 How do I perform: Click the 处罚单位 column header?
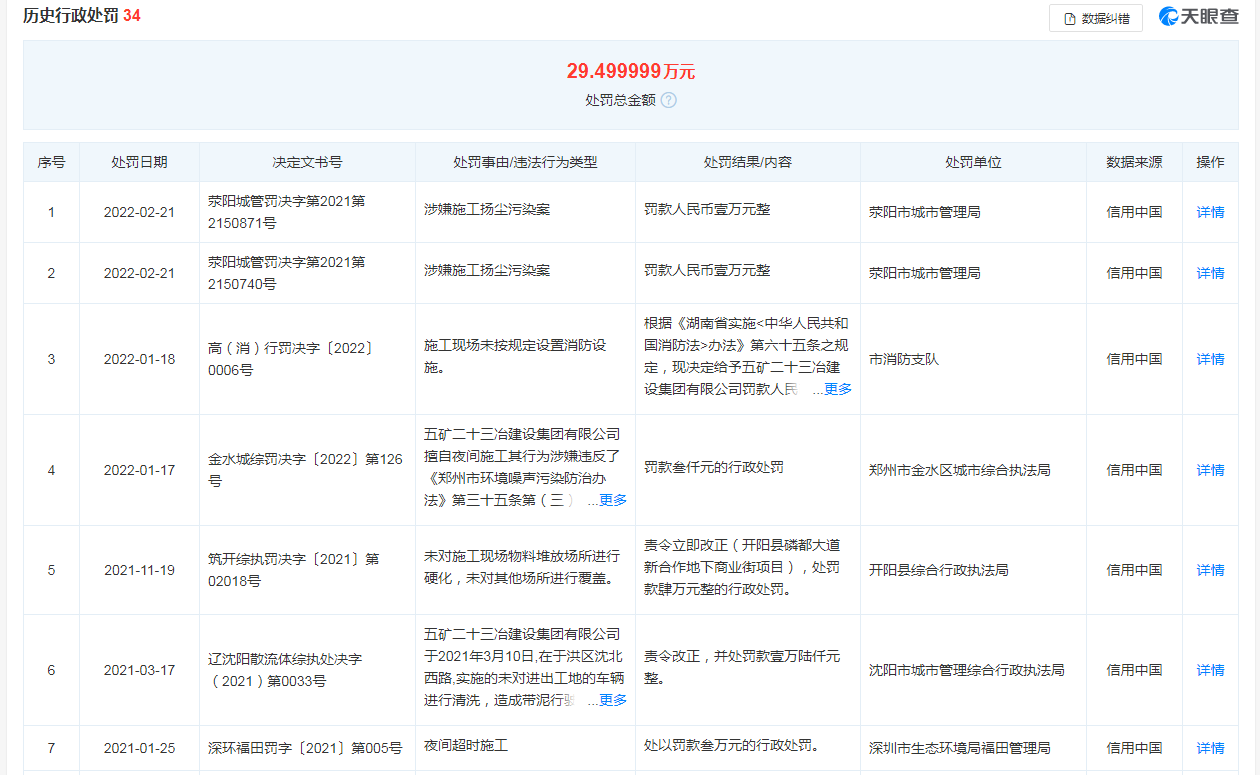(x=973, y=162)
